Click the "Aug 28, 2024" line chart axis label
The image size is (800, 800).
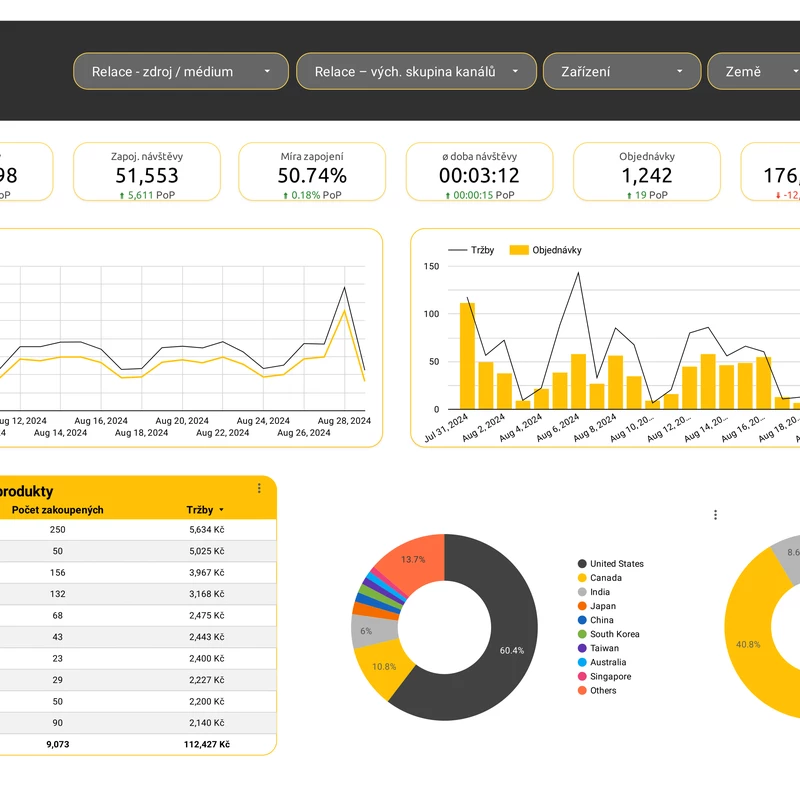click(344, 421)
